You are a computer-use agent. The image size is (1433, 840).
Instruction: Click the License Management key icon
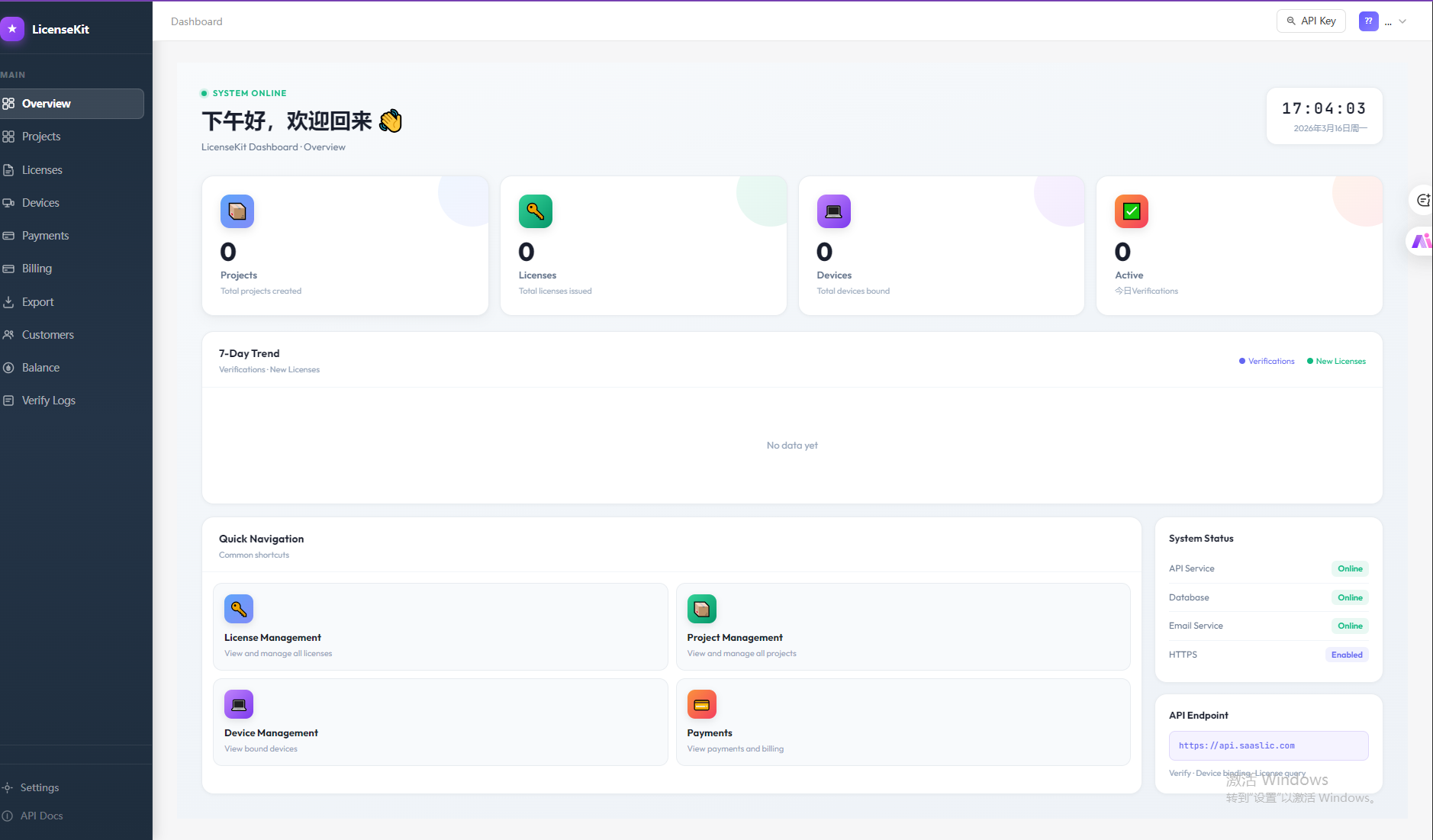tap(239, 608)
